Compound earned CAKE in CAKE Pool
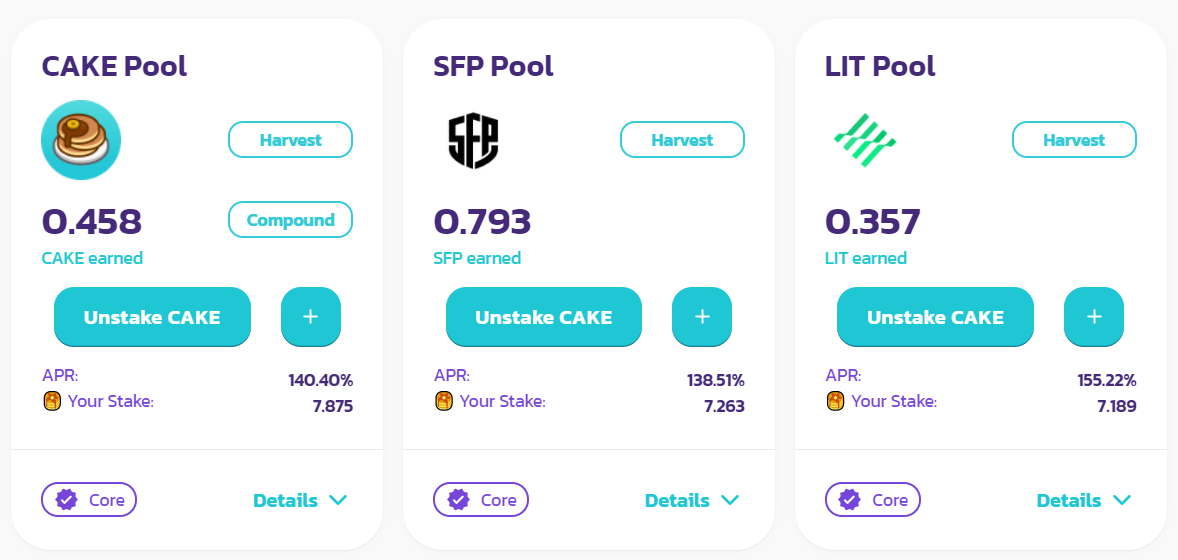The height and width of the screenshot is (560, 1178). point(290,219)
